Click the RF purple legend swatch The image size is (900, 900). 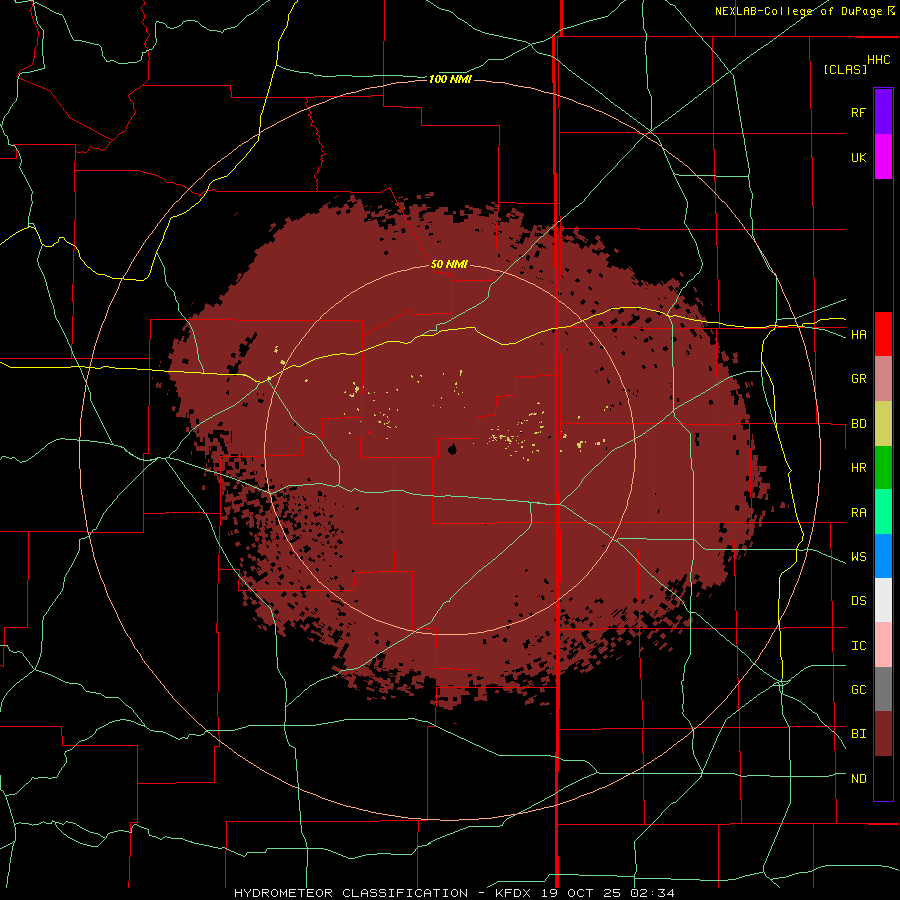(x=883, y=111)
